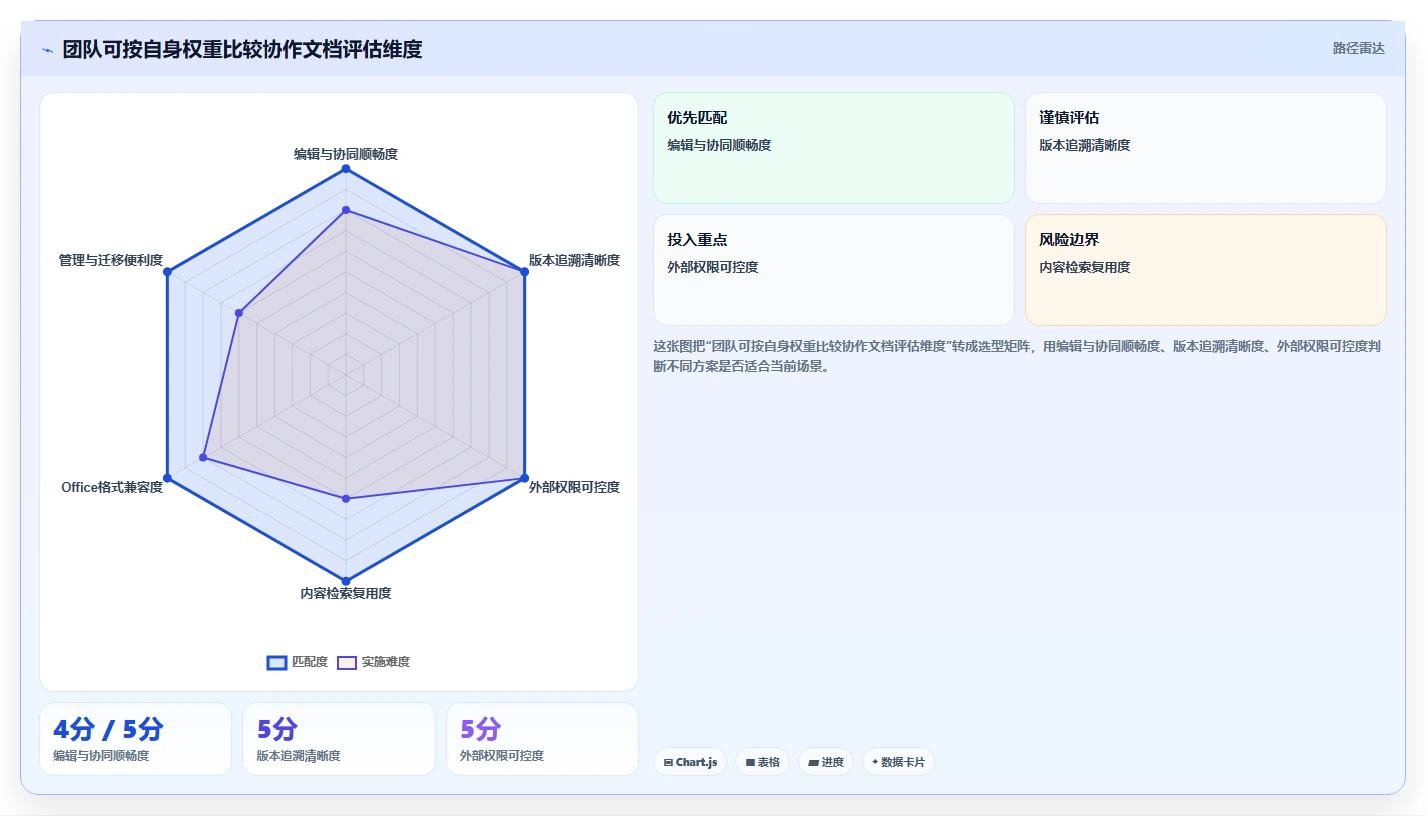Select the 进度 tag
The height and width of the screenshot is (816, 1426).
point(826,762)
